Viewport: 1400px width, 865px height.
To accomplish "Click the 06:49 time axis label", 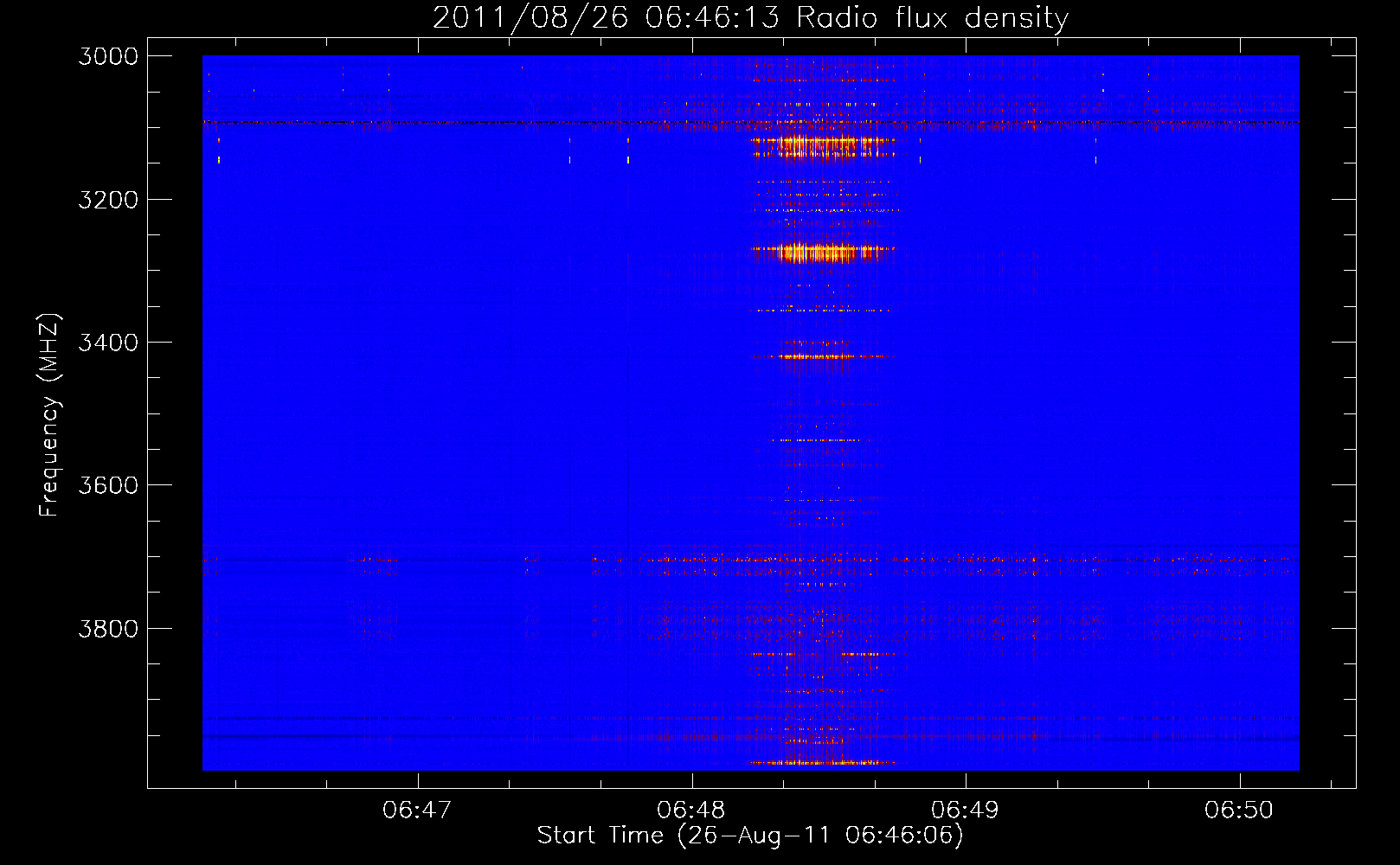I will pos(965,810).
